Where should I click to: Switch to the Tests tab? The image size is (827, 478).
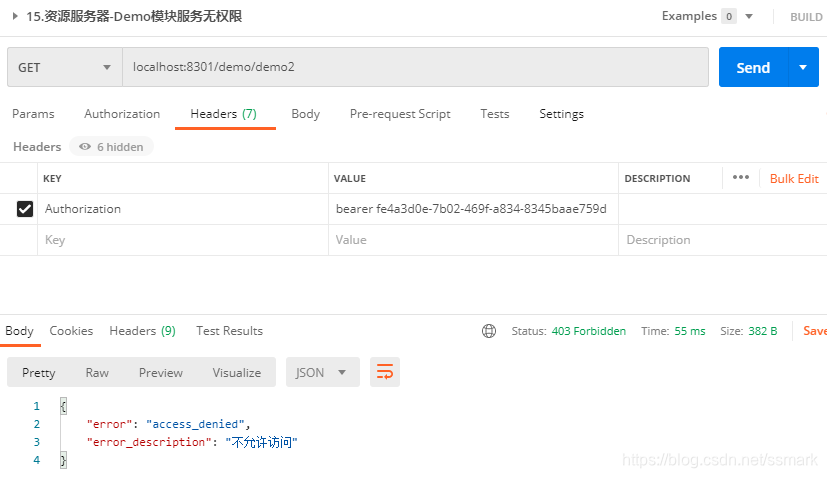point(495,114)
